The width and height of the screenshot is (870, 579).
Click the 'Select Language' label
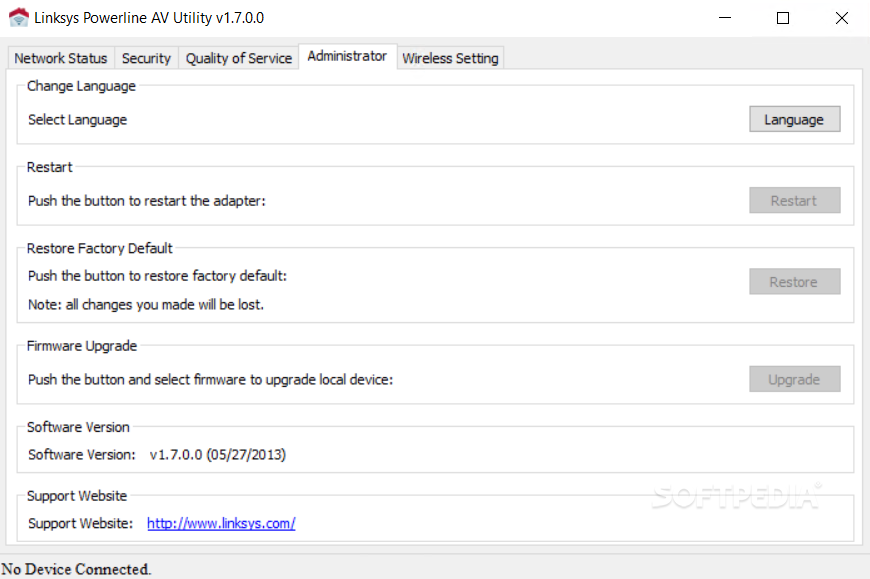click(x=78, y=120)
